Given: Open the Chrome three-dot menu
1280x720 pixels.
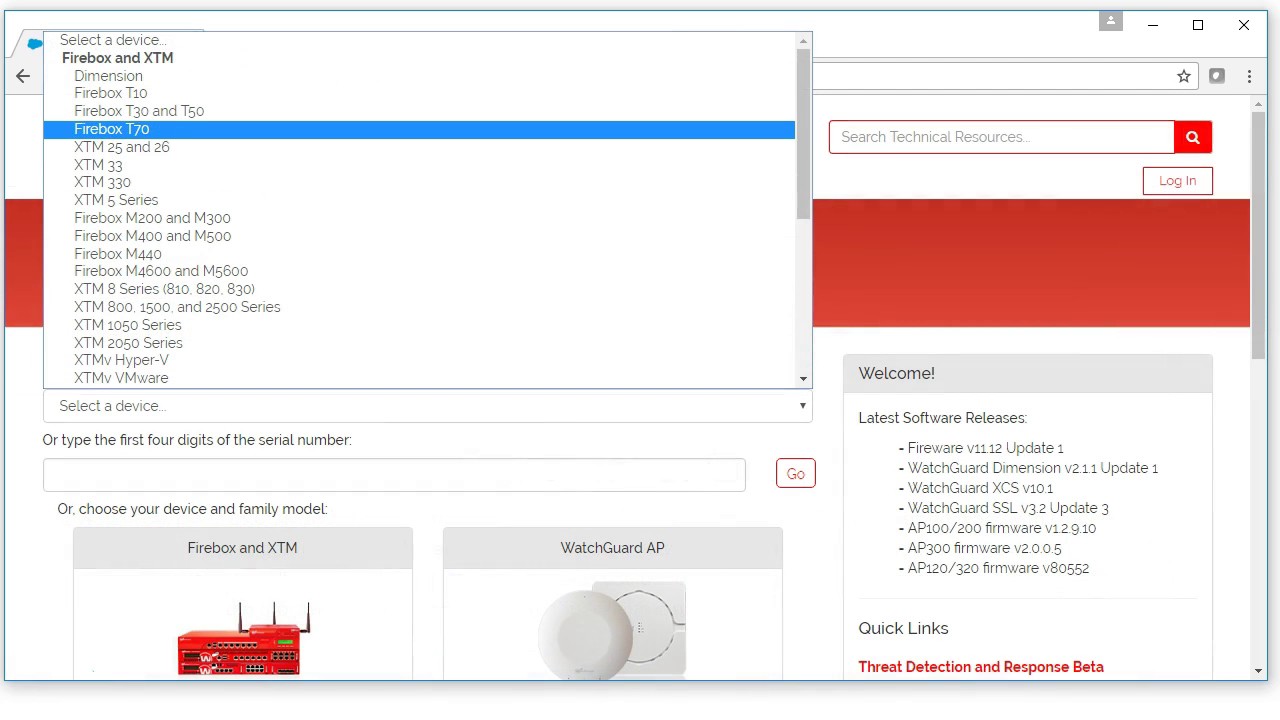Looking at the screenshot, I should click(1249, 76).
